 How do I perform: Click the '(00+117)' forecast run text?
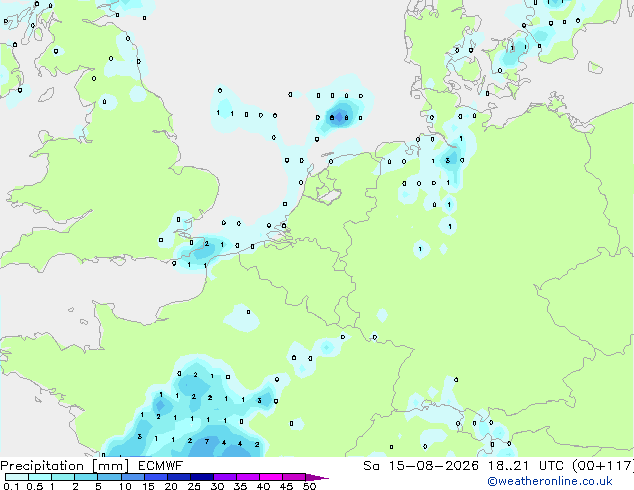[x=602, y=466]
